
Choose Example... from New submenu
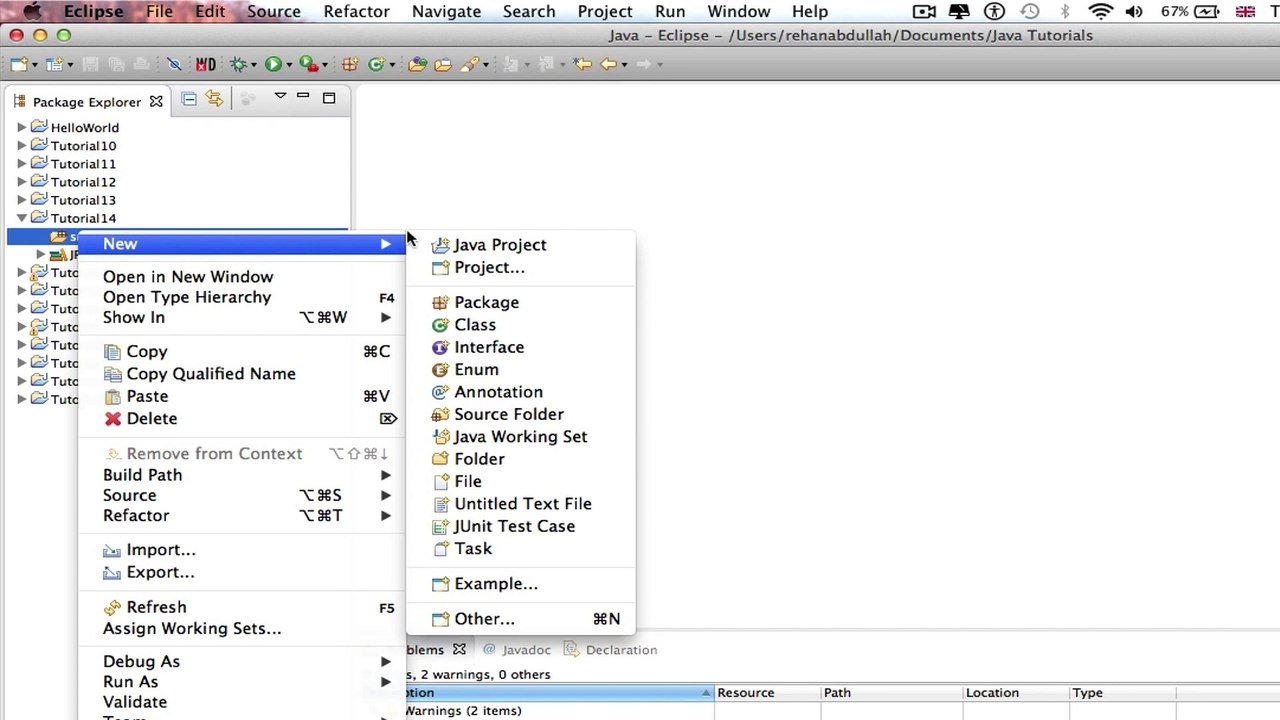520,584
